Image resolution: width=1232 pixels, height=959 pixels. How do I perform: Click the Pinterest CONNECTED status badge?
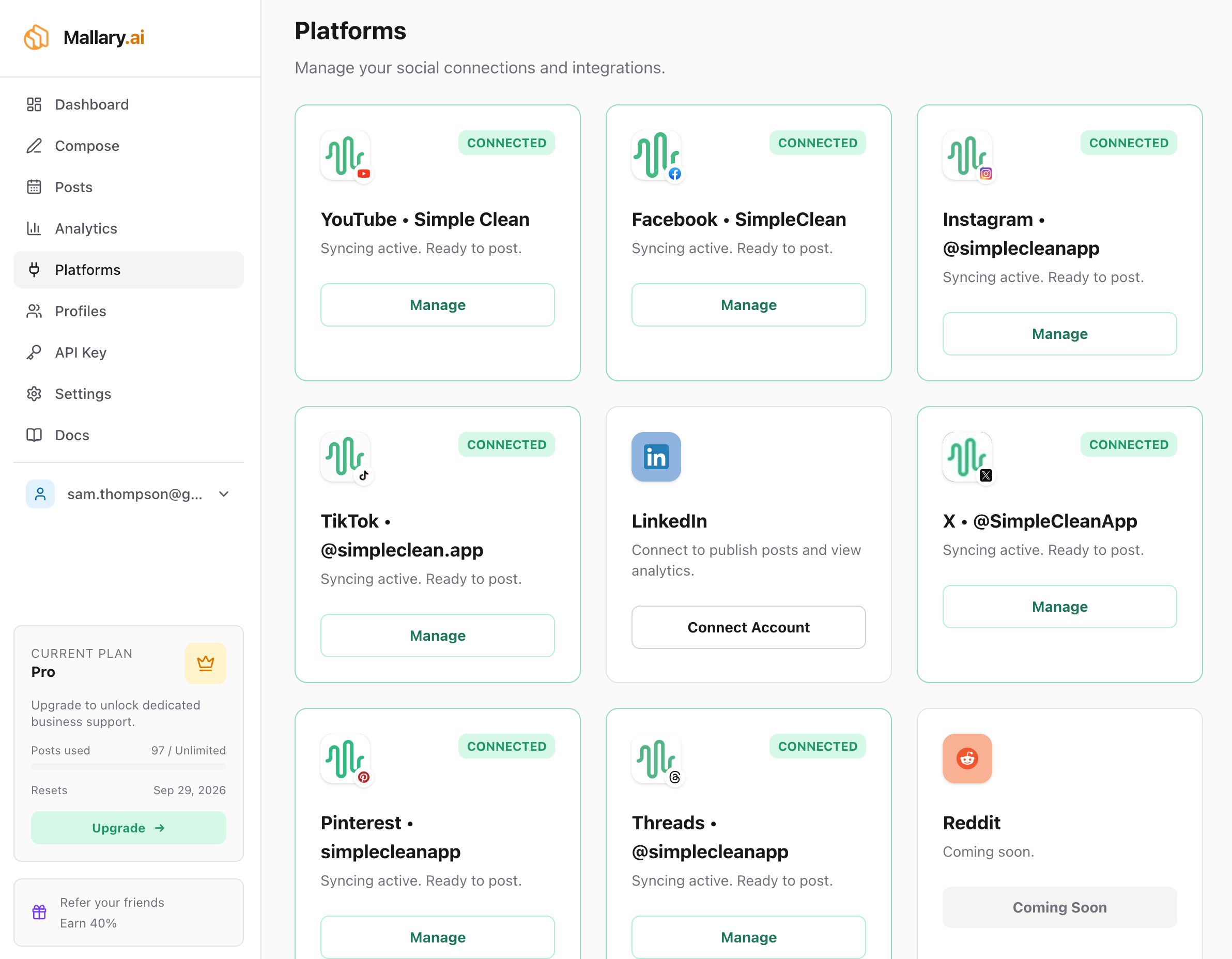tap(506, 746)
